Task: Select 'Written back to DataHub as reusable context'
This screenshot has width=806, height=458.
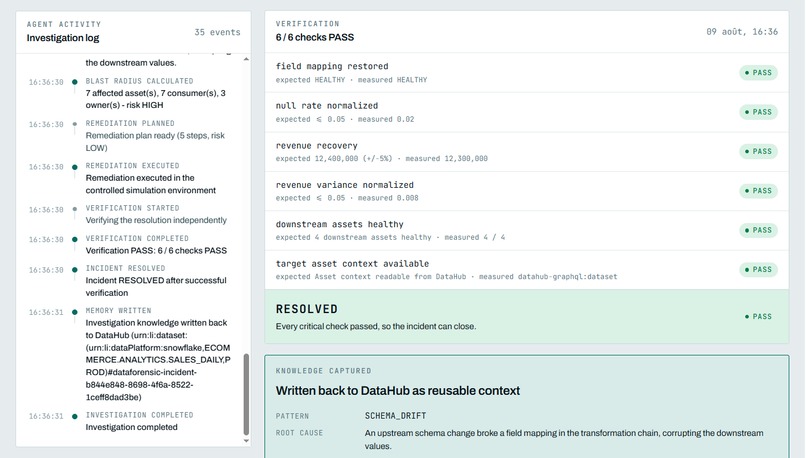Action: click(397, 391)
